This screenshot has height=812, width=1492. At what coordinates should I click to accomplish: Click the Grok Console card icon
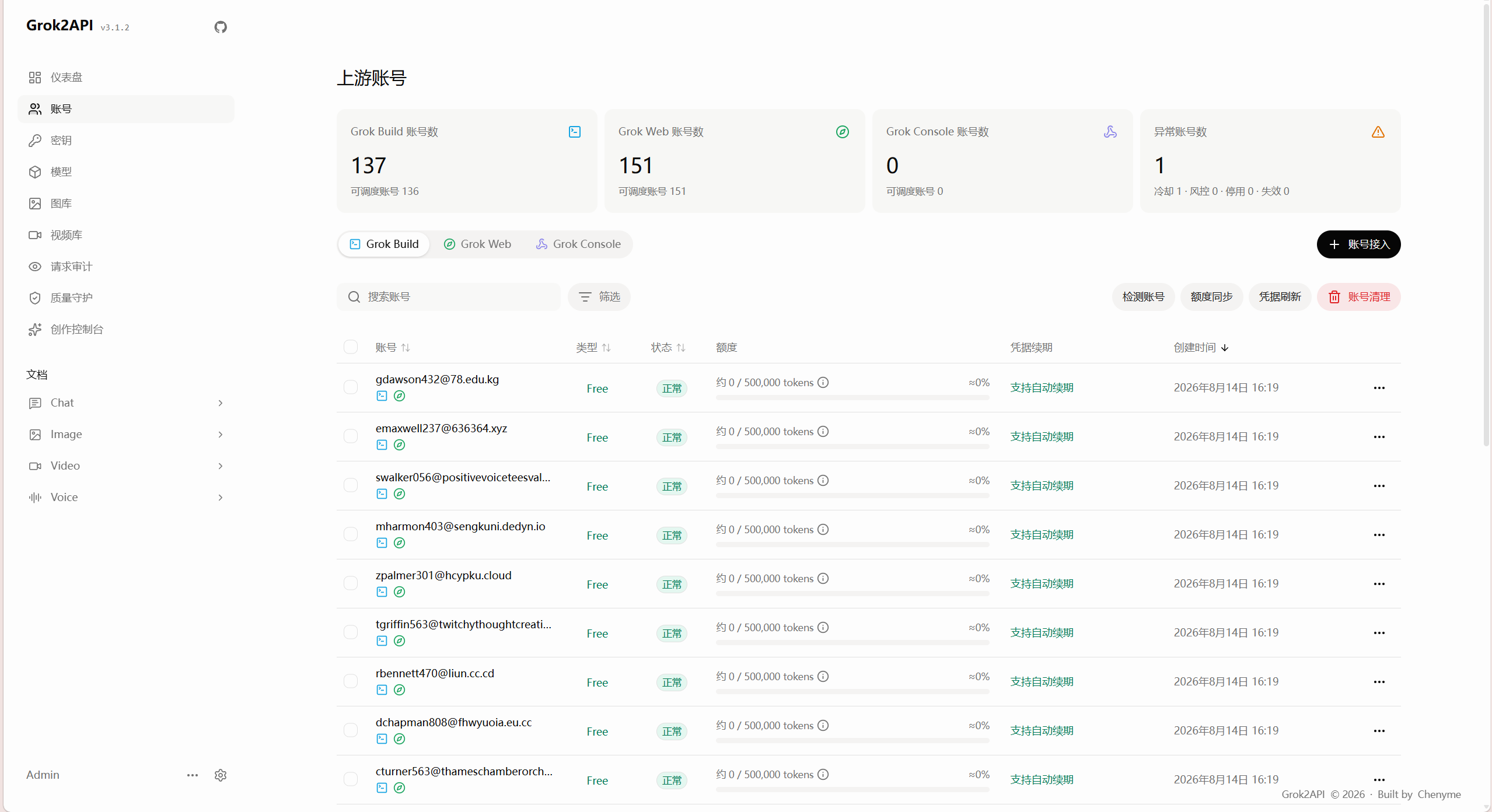(1110, 132)
